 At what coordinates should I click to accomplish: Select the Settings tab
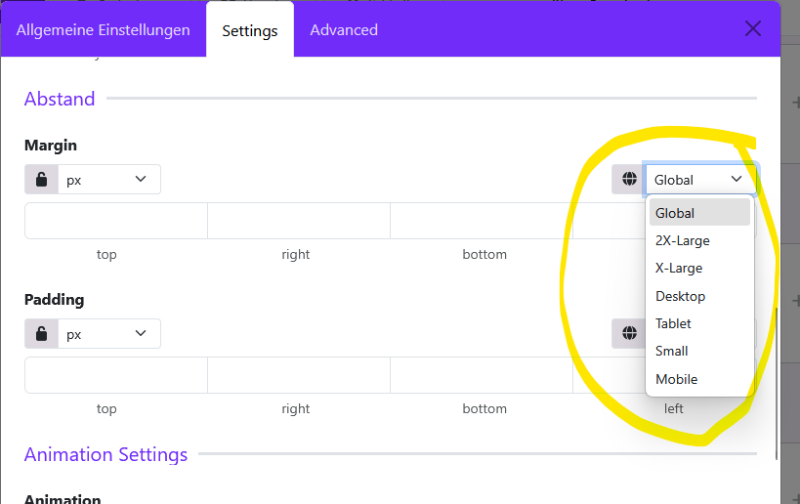pos(250,31)
